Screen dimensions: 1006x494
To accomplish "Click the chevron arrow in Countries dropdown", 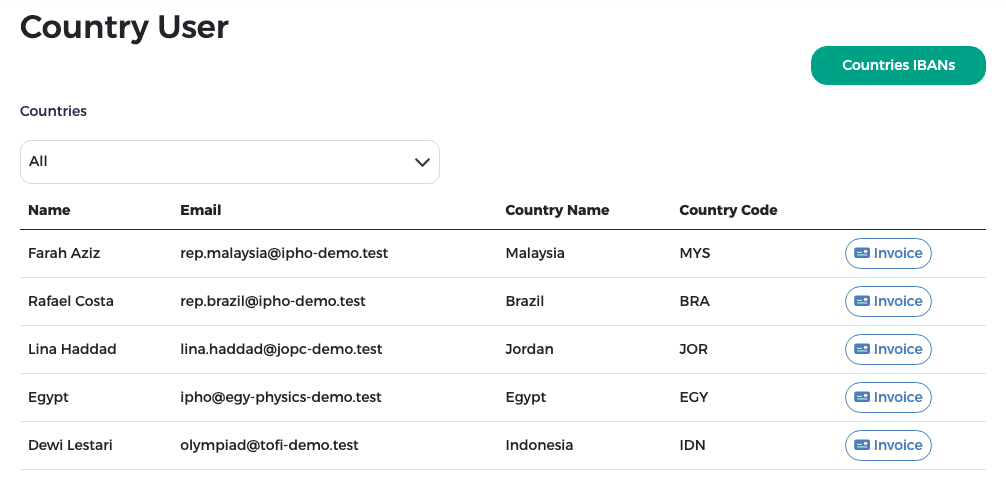I will point(422,162).
